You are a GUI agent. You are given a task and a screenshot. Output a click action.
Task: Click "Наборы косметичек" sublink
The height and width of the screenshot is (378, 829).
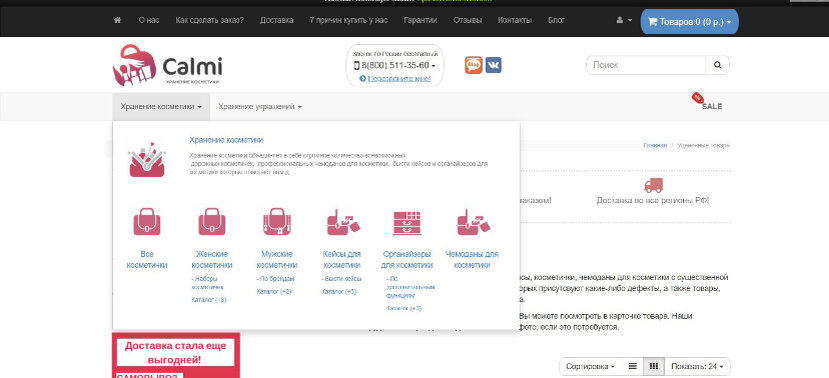(207, 283)
